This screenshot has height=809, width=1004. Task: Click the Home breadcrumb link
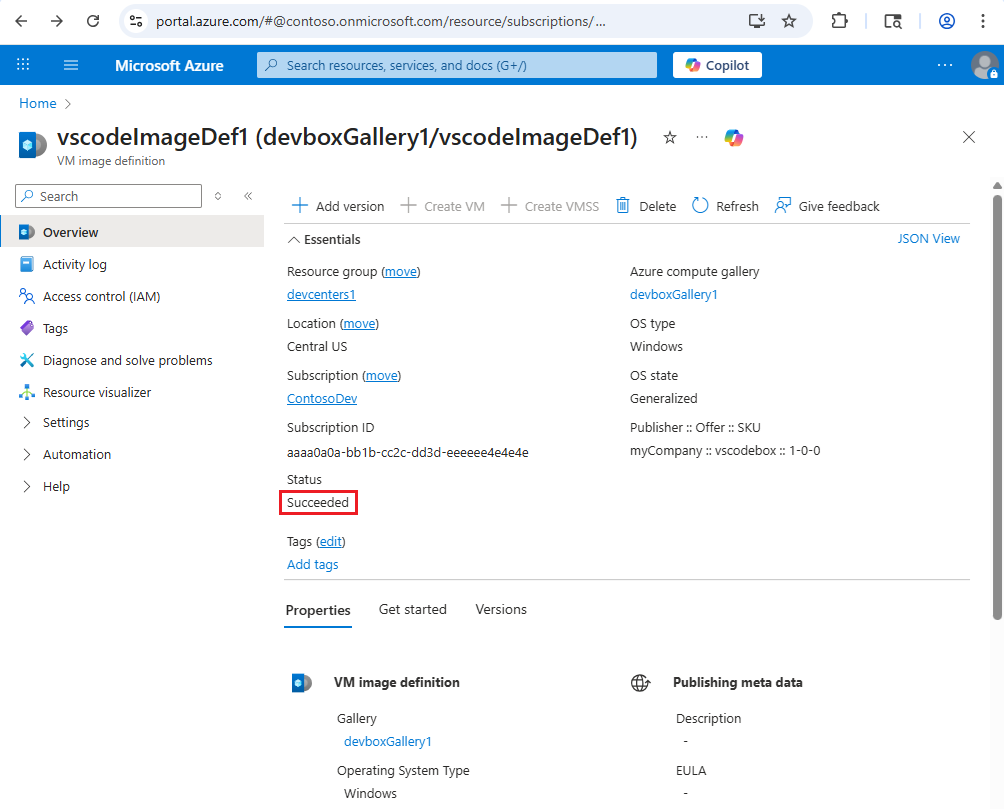(37, 103)
